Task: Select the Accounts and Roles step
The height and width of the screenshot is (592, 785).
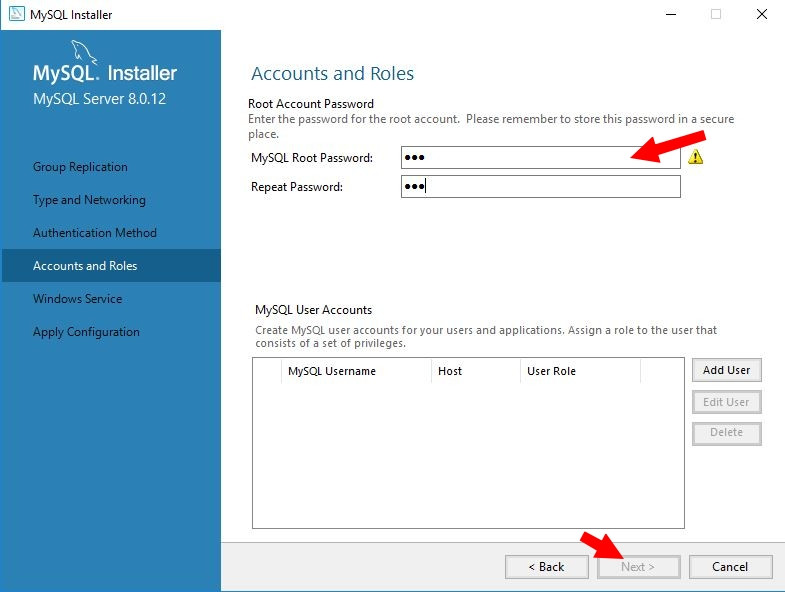Action: pos(111,265)
